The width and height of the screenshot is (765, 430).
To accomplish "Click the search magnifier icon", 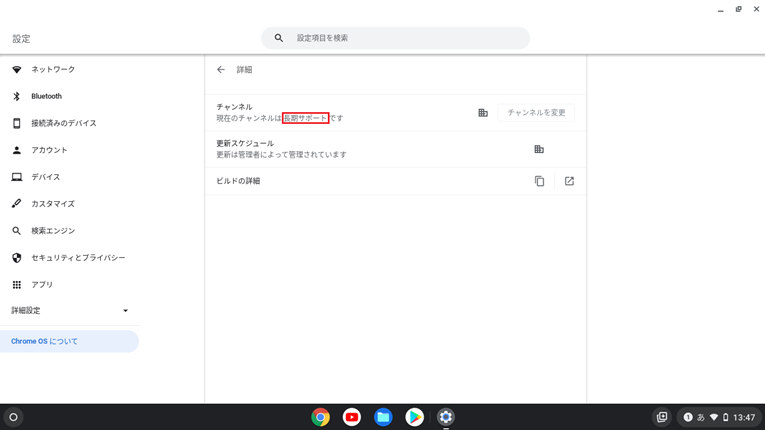I will tap(279, 38).
